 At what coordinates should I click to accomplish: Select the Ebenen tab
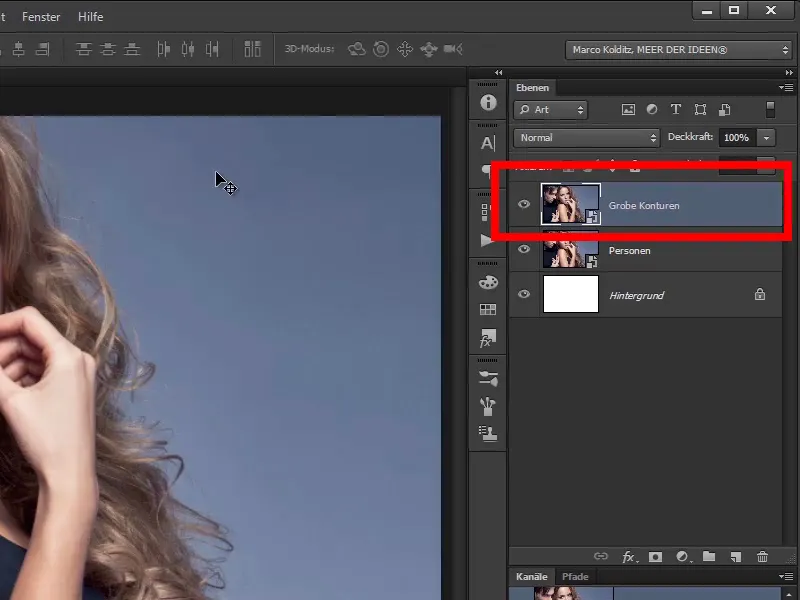(532, 88)
